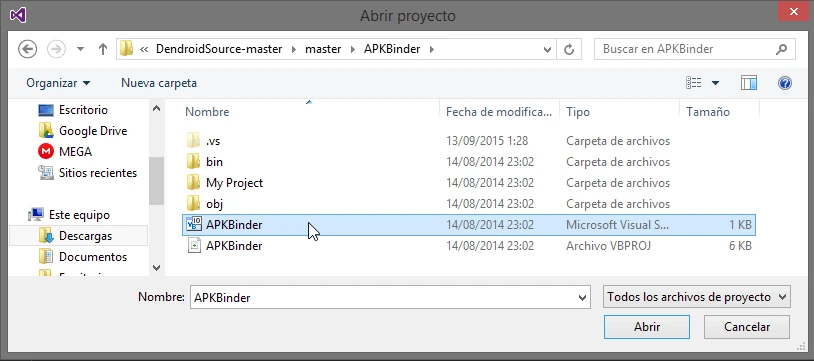Select the APKBinder Visual Studio solution file

[x=469, y=225]
